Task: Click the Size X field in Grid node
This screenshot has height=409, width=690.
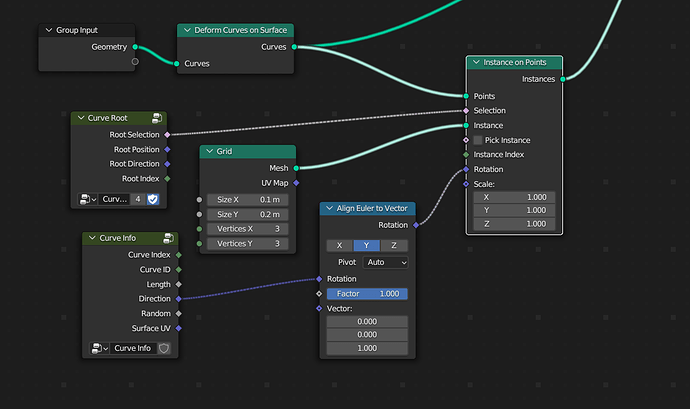Action: pyautogui.click(x=248, y=199)
